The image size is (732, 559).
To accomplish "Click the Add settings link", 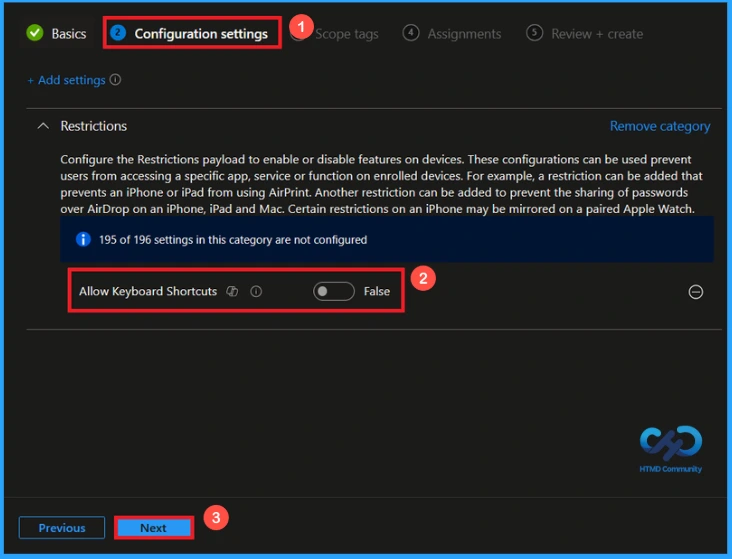I will tap(66, 80).
